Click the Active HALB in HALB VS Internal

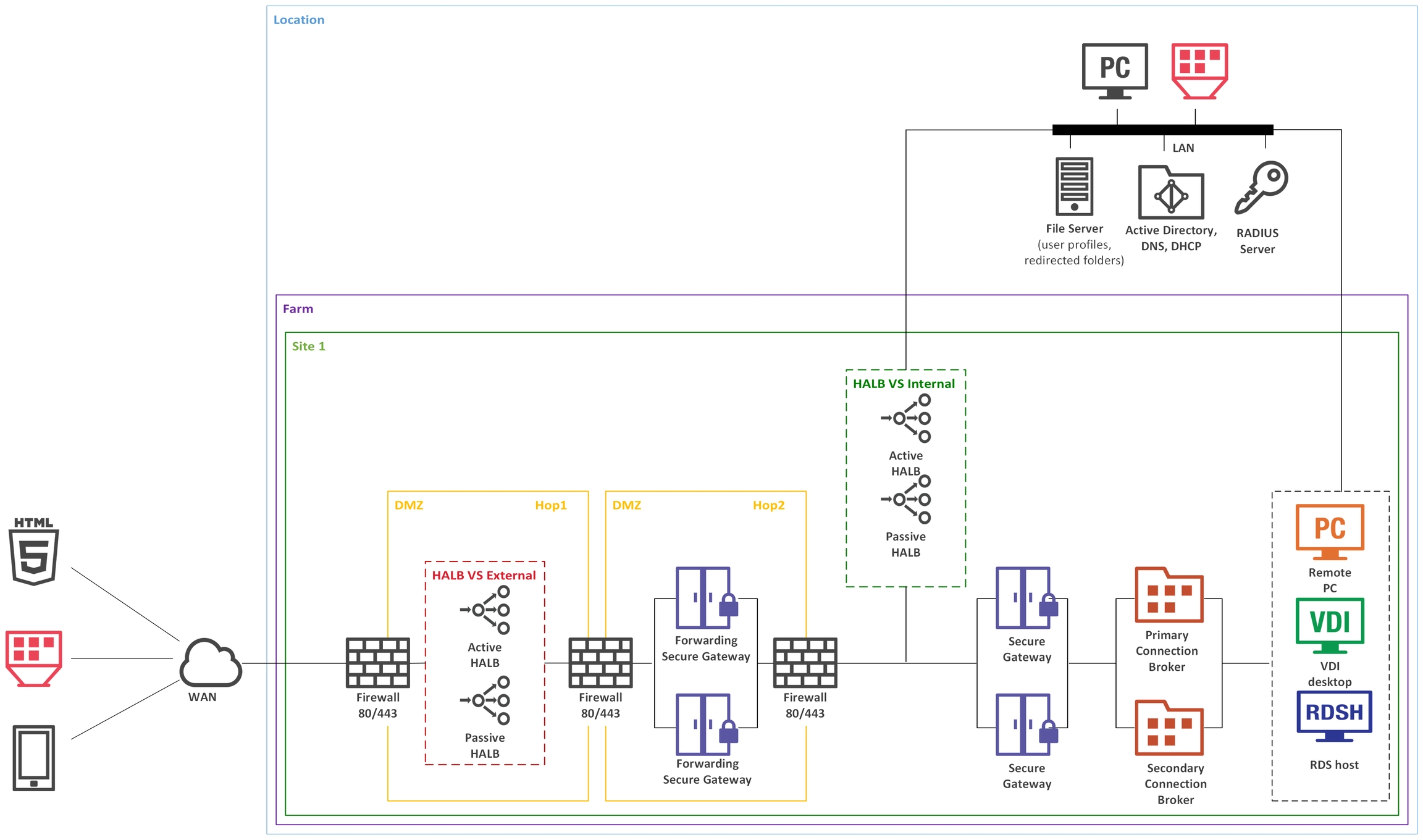point(906,419)
